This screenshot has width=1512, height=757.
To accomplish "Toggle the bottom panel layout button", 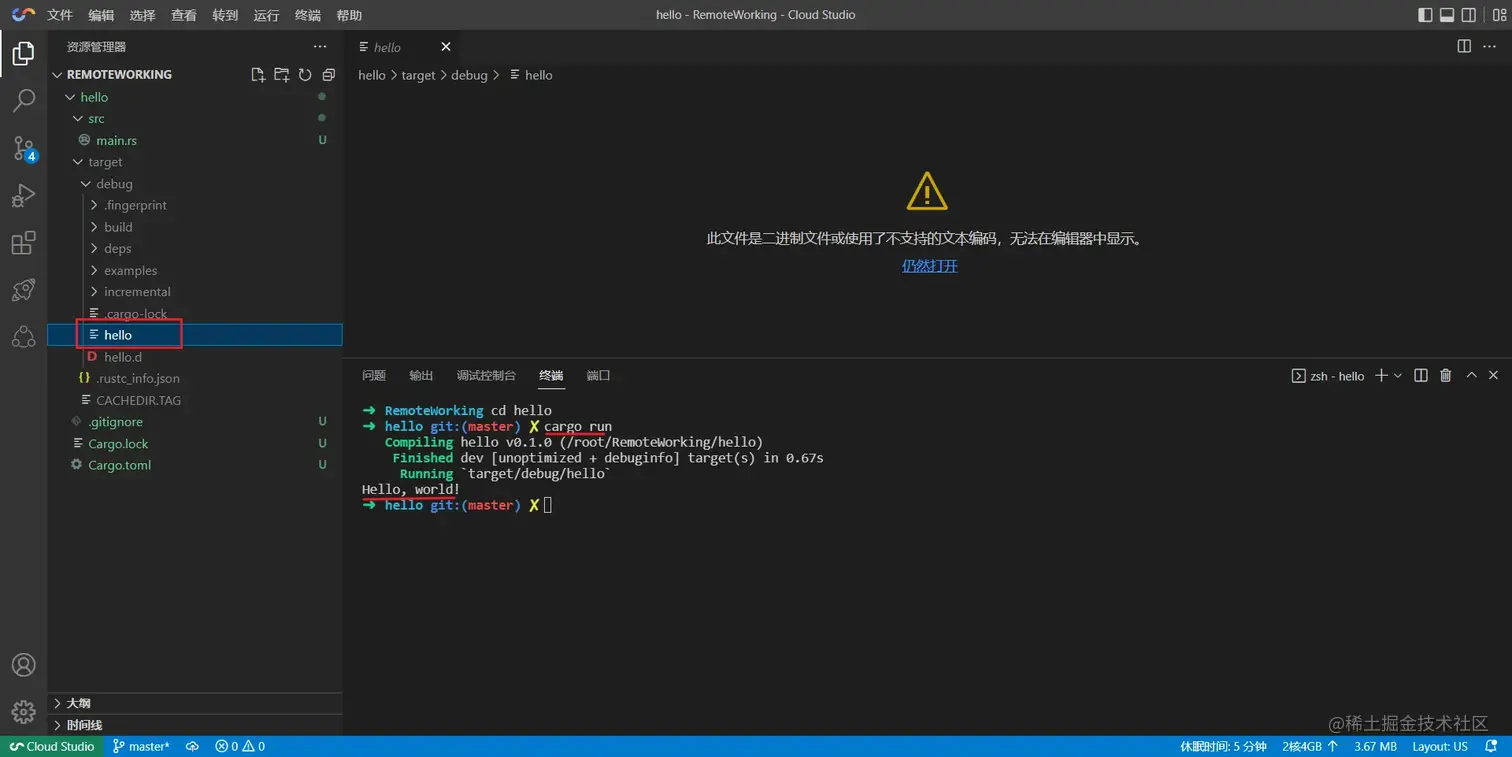I will pyautogui.click(x=1447, y=15).
